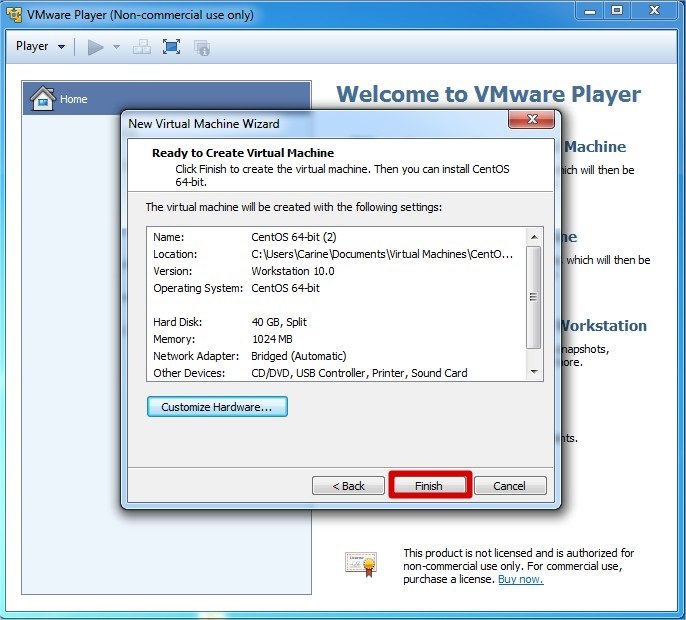Viewport: 686px width, 620px height.
Task: Click the Unity mode toolbar icon
Action: point(202,47)
